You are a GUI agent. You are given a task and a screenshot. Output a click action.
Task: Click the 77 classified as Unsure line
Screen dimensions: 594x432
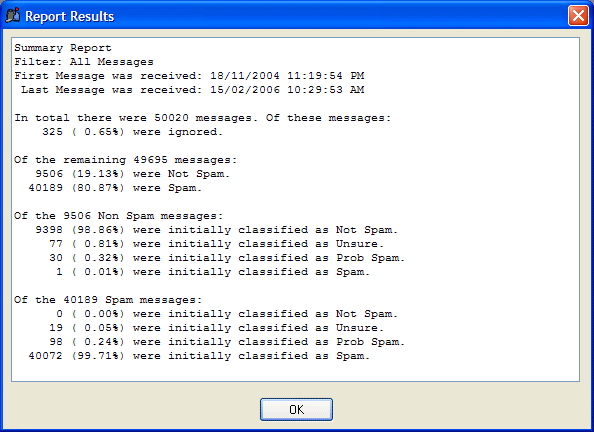pyautogui.click(x=217, y=244)
